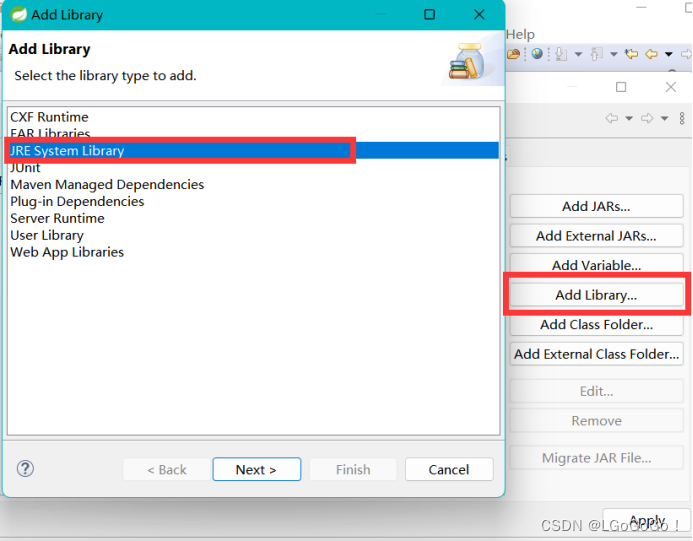Viewport: 693px width, 541px height.
Task: Click the Add Variable... button
Action: click(x=596, y=265)
